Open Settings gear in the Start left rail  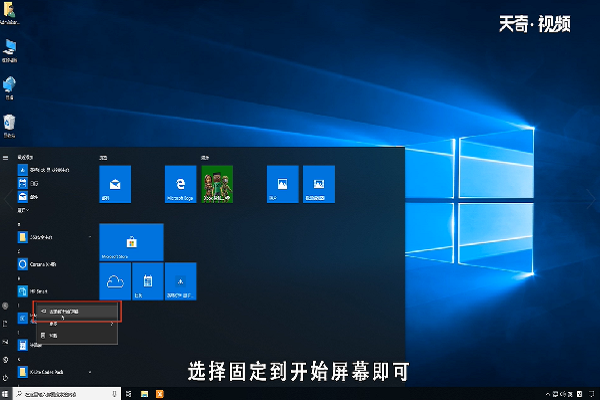point(5,360)
